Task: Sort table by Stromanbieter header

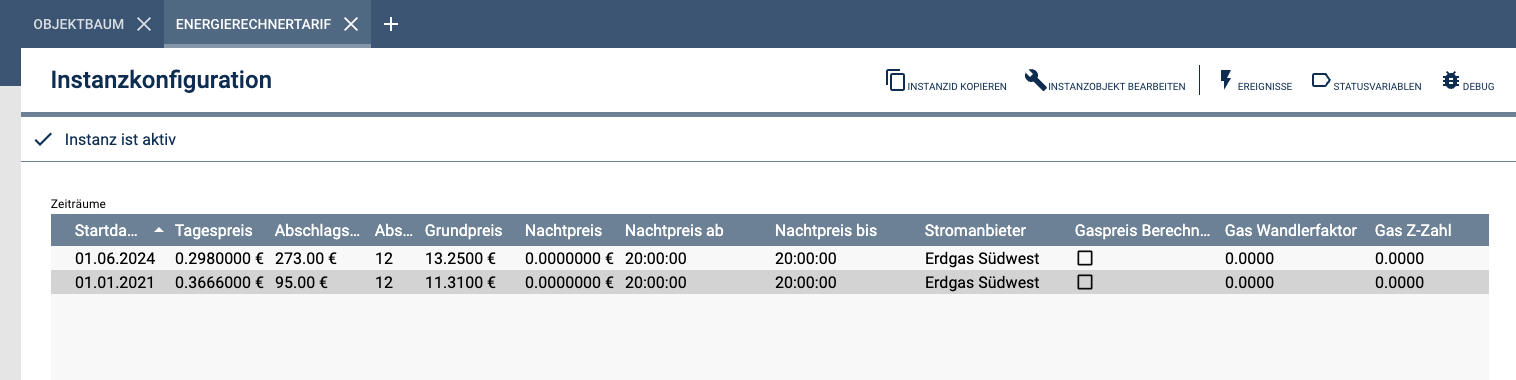Action: [x=975, y=230]
